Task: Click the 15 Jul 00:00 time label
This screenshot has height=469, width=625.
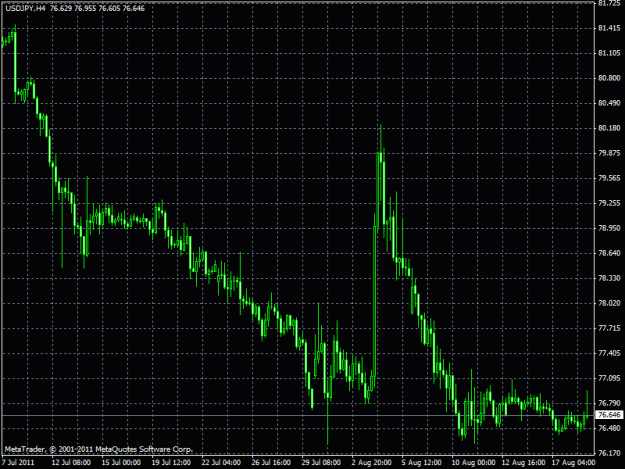Action: pos(121,463)
